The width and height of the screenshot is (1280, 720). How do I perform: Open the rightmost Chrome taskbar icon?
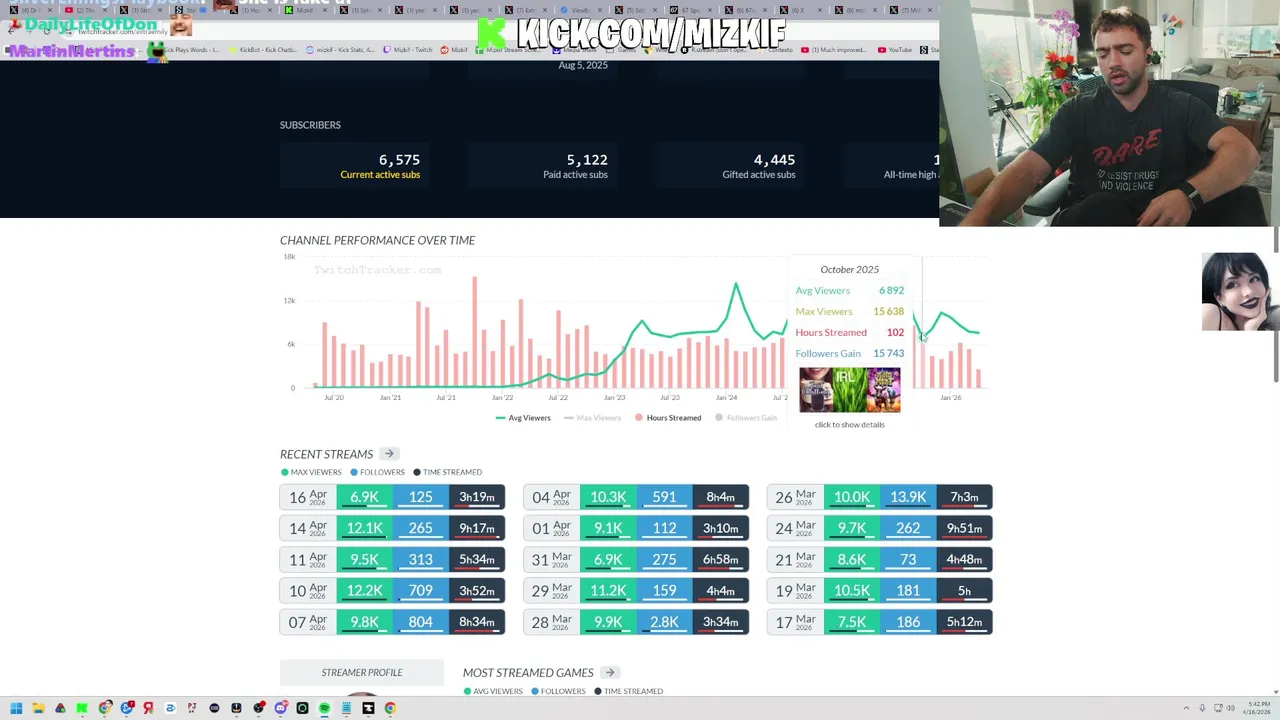[390, 708]
